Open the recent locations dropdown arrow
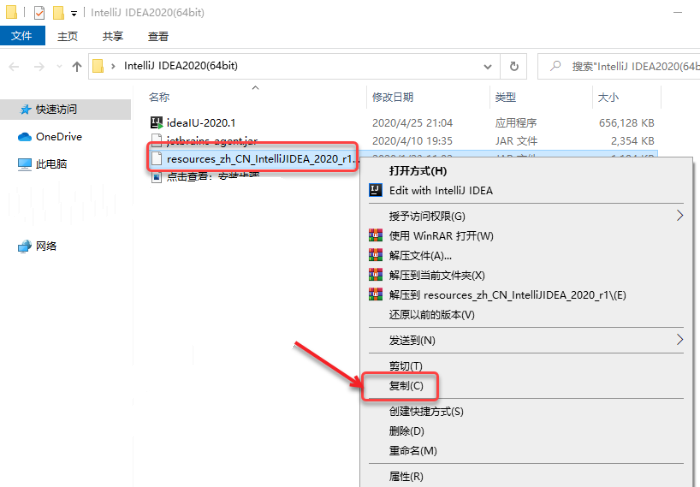The height and width of the screenshot is (487, 700). point(59,67)
